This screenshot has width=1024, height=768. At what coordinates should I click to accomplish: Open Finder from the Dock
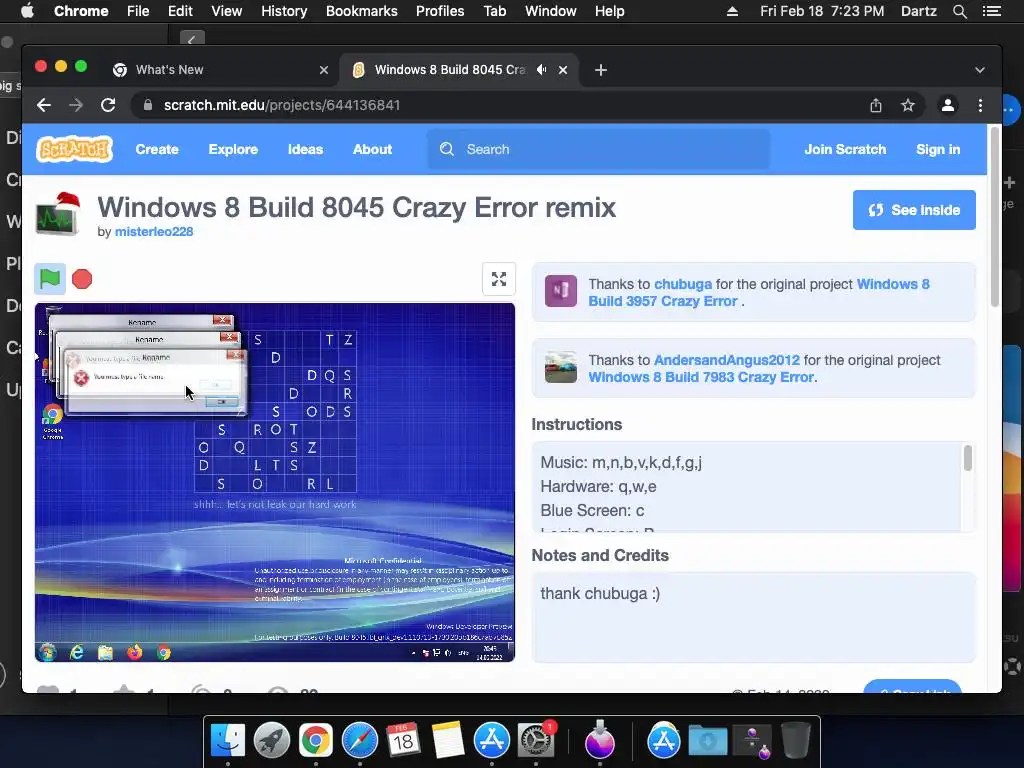[x=228, y=741]
